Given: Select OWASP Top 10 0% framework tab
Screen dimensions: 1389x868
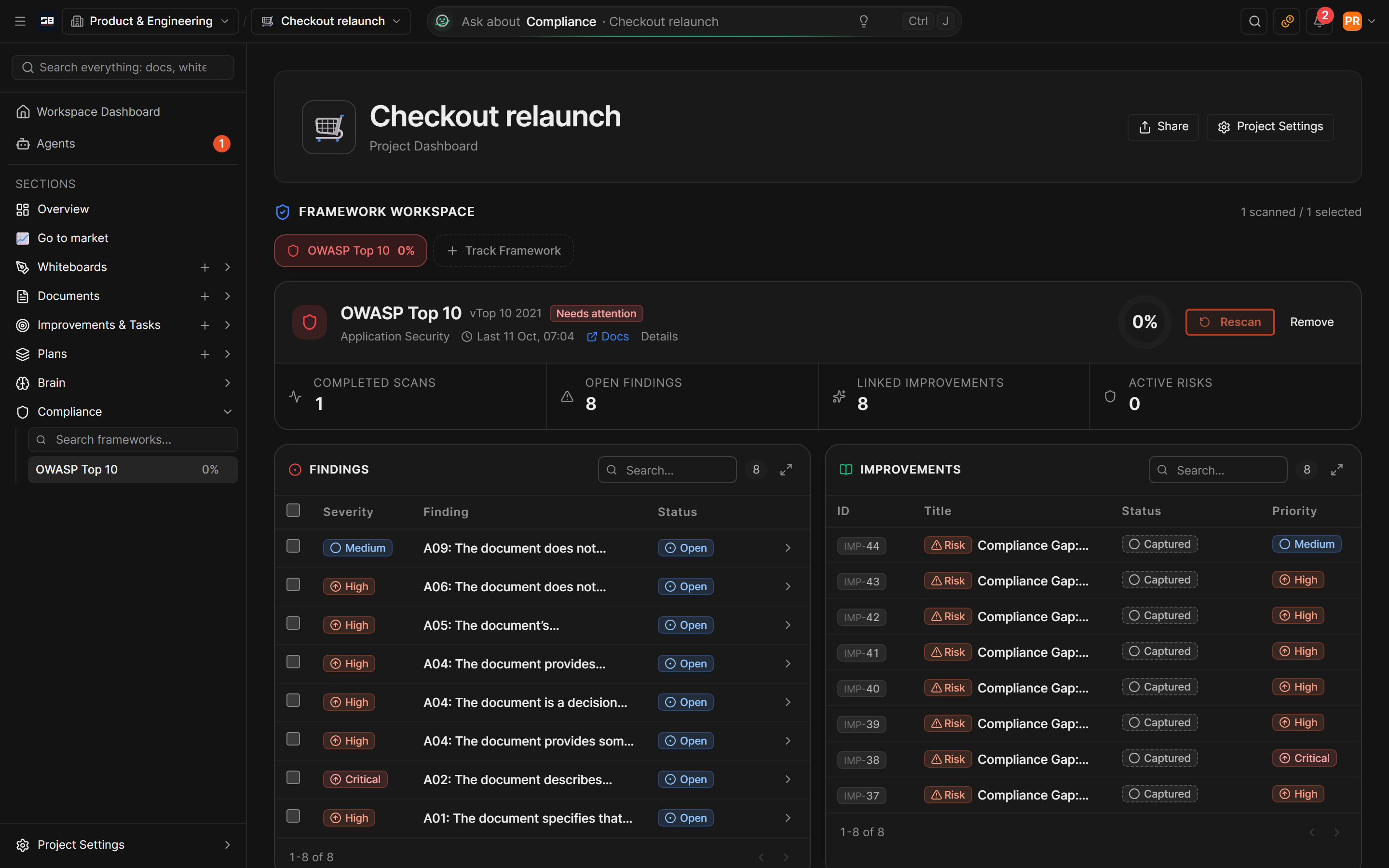Looking at the screenshot, I should (350, 251).
